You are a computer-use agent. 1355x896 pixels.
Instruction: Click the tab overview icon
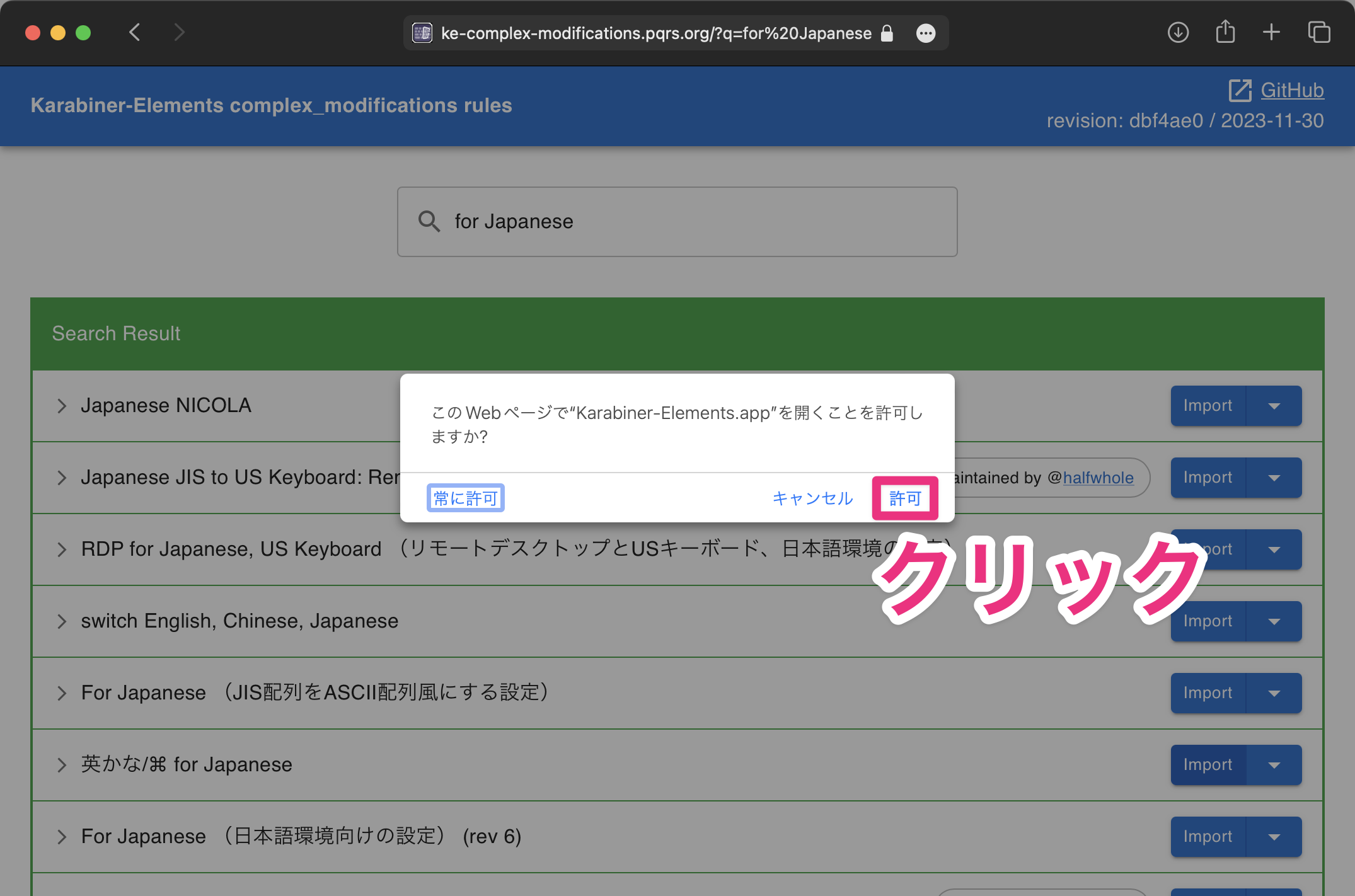point(1318,32)
